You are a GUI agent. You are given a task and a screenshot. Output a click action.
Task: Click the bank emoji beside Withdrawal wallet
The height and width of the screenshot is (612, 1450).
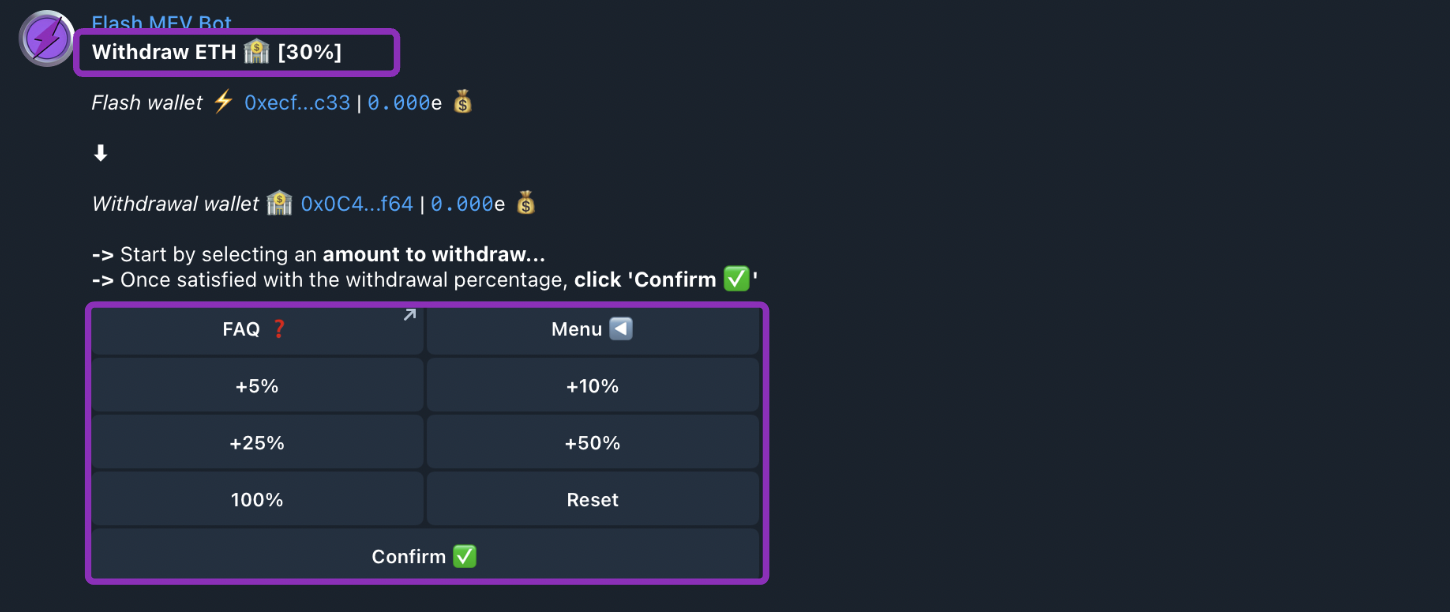pyautogui.click(x=279, y=204)
